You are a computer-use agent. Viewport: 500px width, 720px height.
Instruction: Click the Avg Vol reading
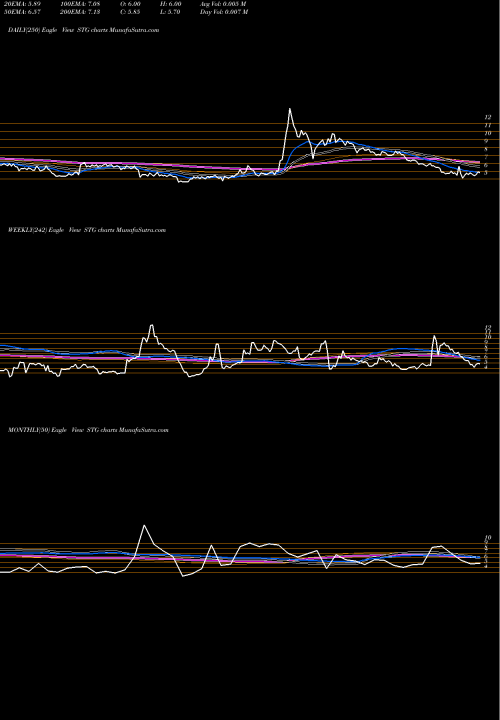pyautogui.click(x=224, y=4)
